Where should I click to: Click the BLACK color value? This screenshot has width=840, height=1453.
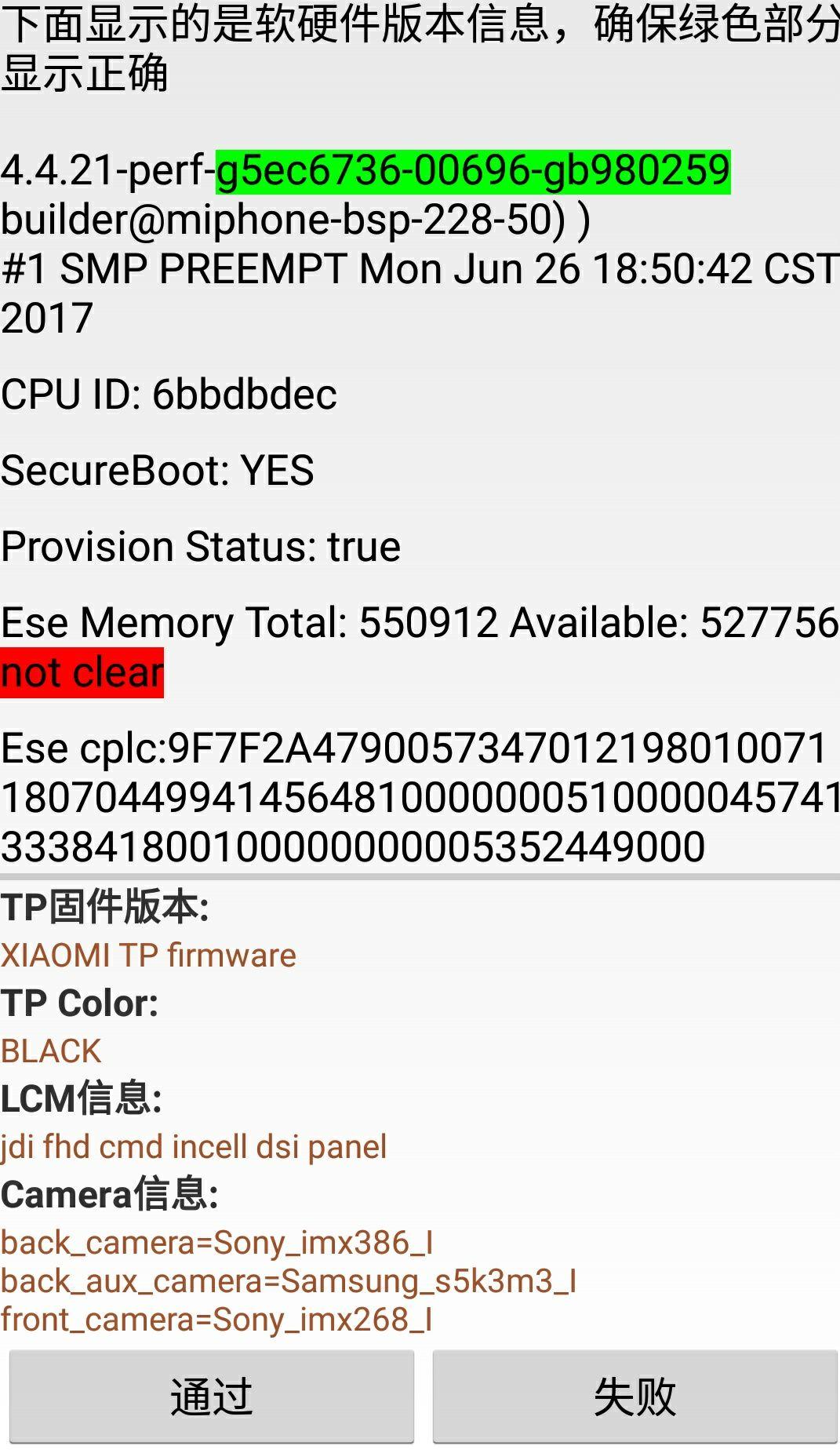pyautogui.click(x=52, y=1051)
